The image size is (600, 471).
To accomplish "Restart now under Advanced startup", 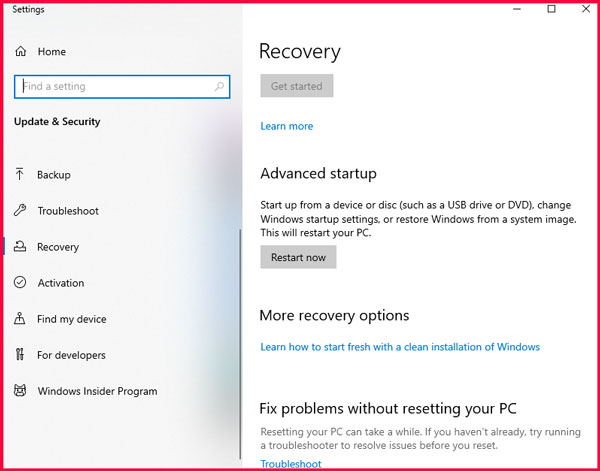I will click(298, 257).
